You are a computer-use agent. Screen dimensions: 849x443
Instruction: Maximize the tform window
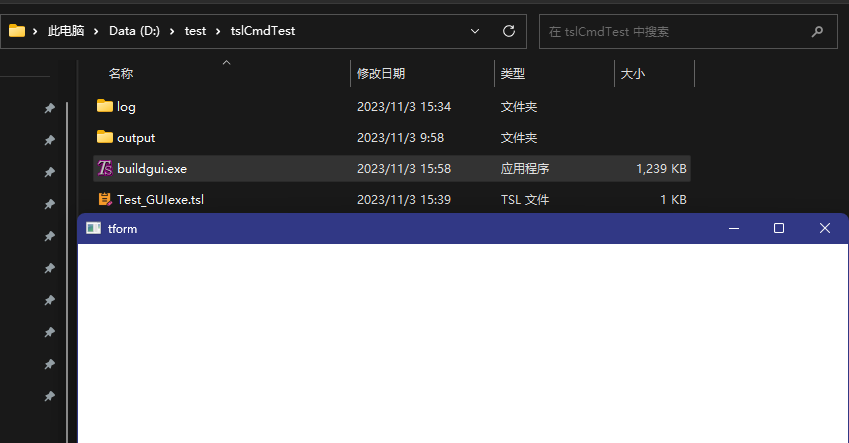click(779, 228)
